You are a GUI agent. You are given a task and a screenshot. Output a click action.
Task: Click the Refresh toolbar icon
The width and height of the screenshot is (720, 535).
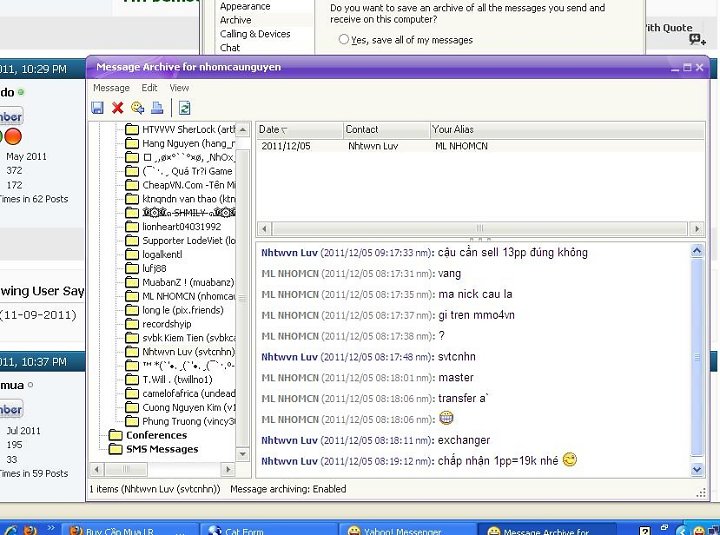pyautogui.click(x=185, y=108)
